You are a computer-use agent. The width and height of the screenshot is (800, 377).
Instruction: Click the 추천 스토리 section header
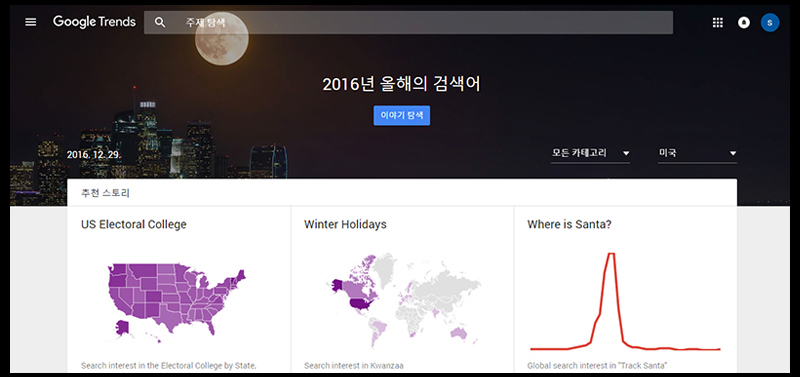tap(105, 193)
